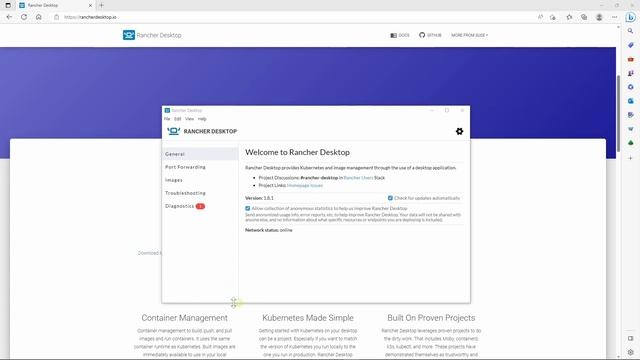Open the Edit menu in Rancher Desktop
The image size is (640, 360).
coord(178,119)
